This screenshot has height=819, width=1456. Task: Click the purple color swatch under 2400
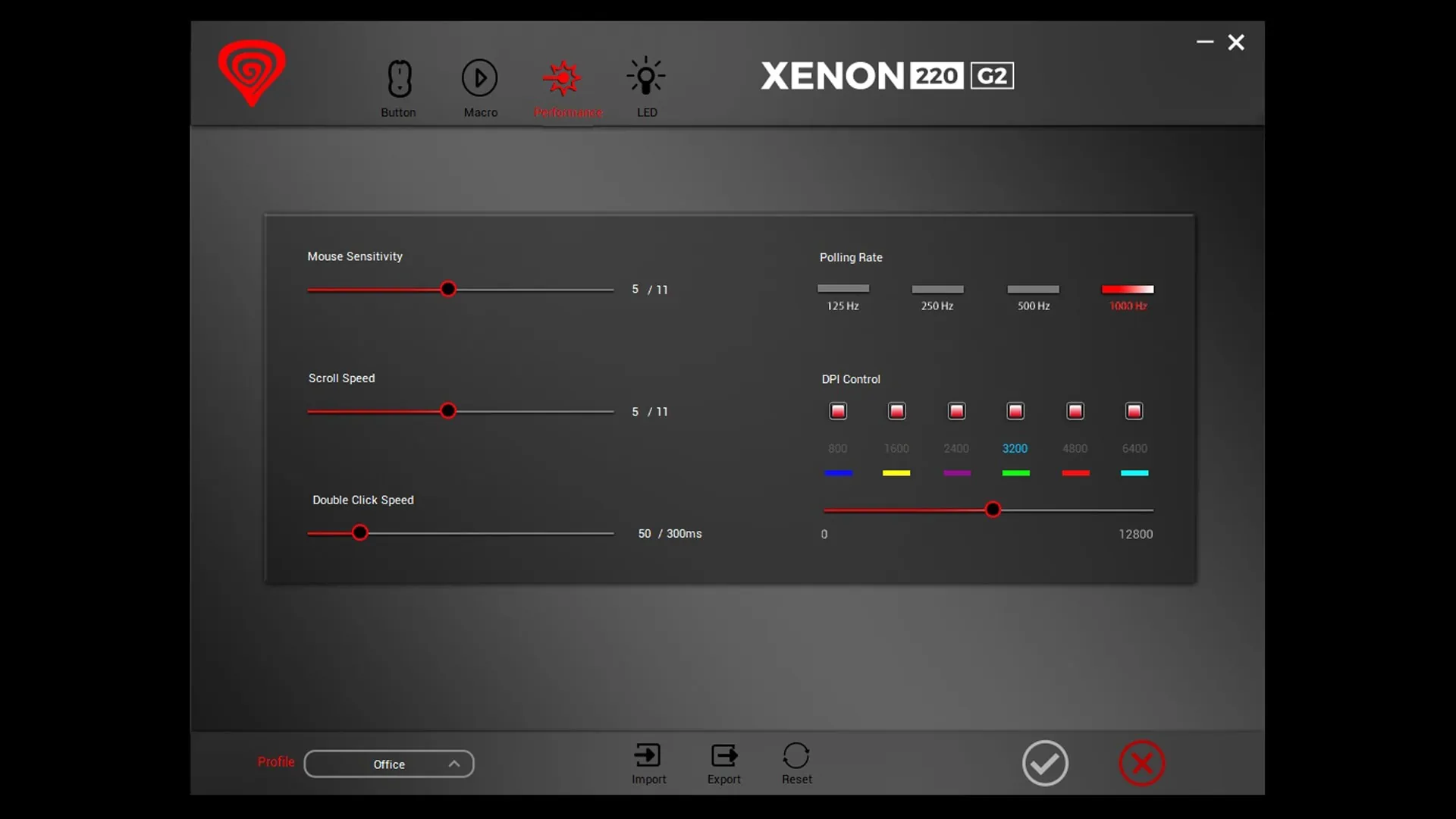pos(957,473)
